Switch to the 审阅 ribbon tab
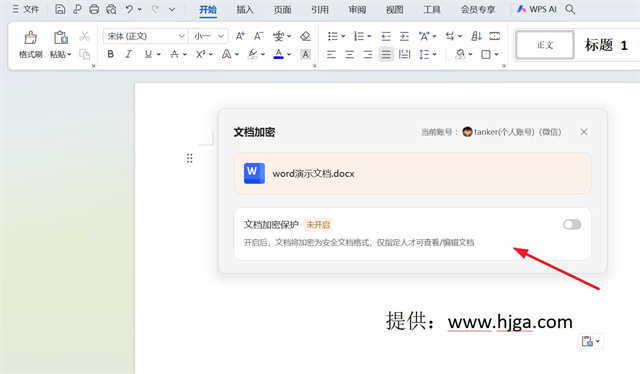640x374 pixels. click(x=357, y=9)
